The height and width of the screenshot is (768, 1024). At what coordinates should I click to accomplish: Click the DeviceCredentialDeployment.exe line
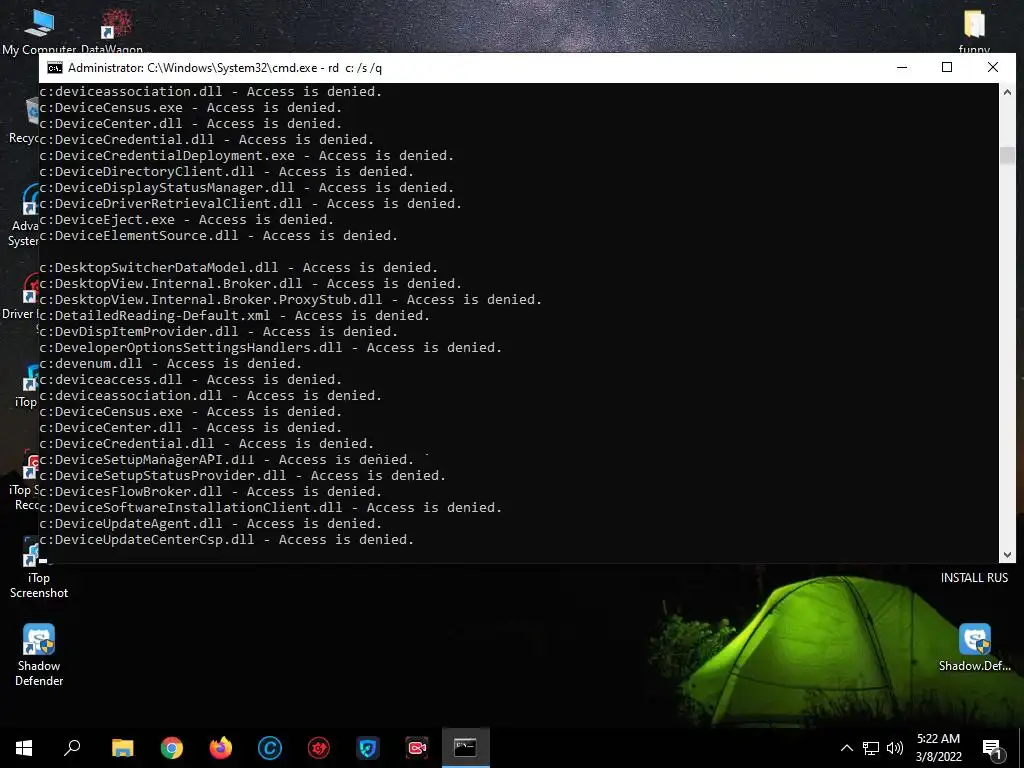tap(246, 155)
